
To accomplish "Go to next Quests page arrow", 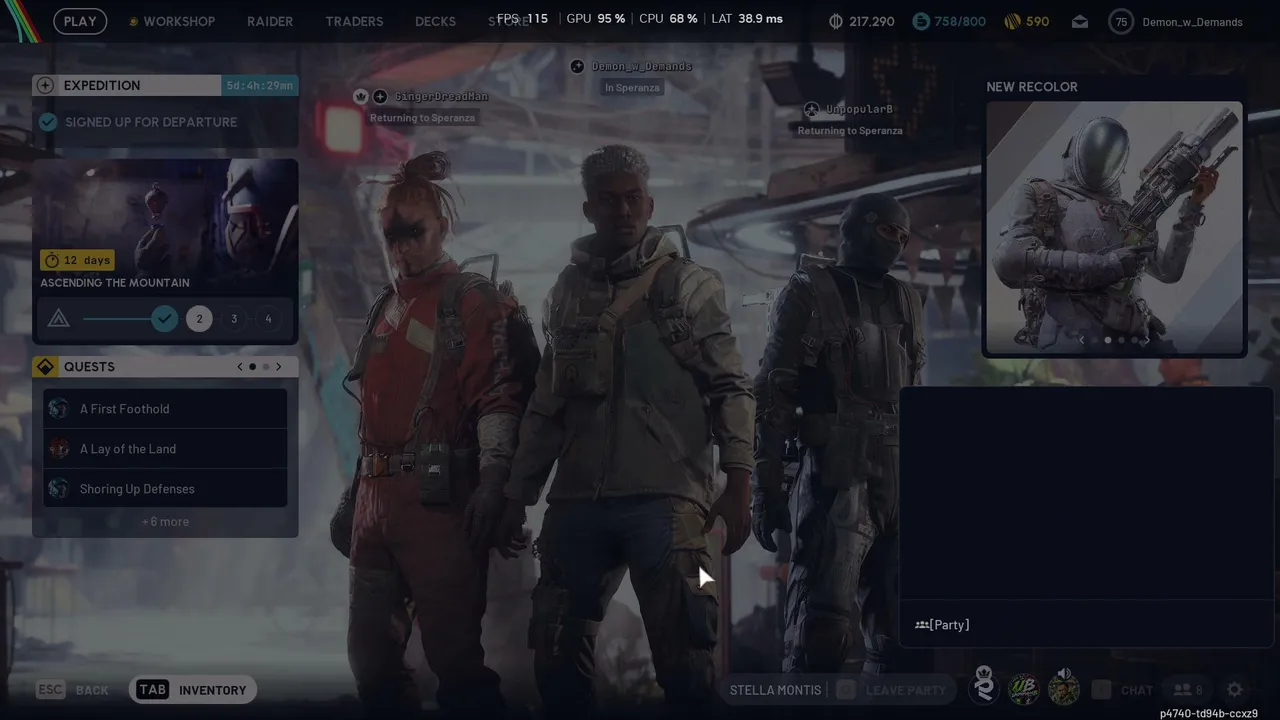I will pos(278,367).
